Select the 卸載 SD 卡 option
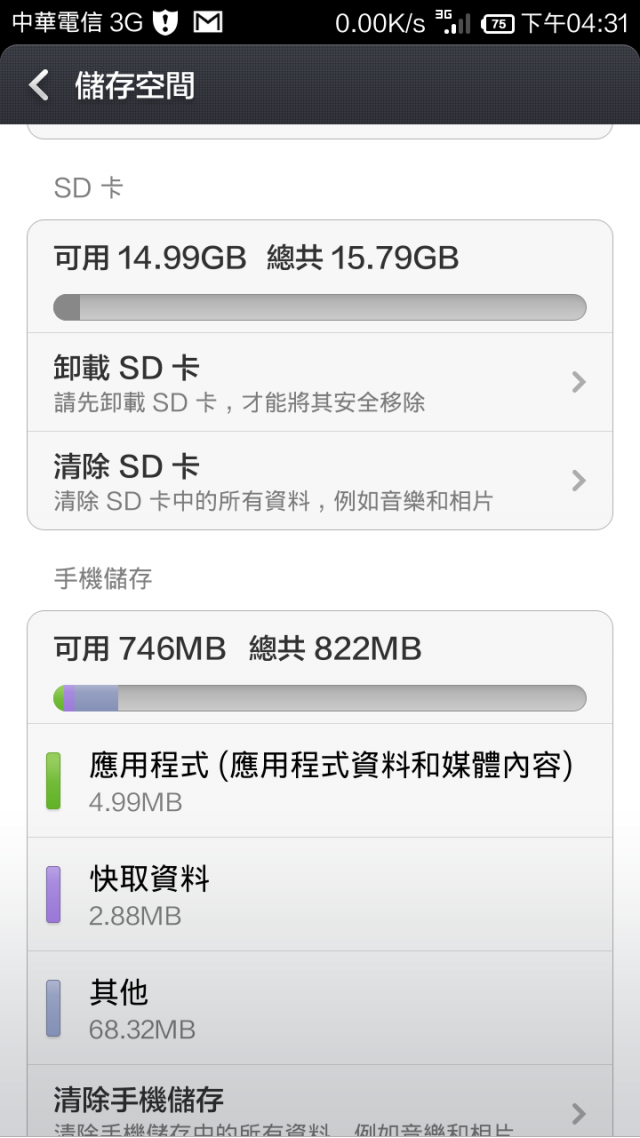The image size is (640, 1138). (x=320, y=382)
